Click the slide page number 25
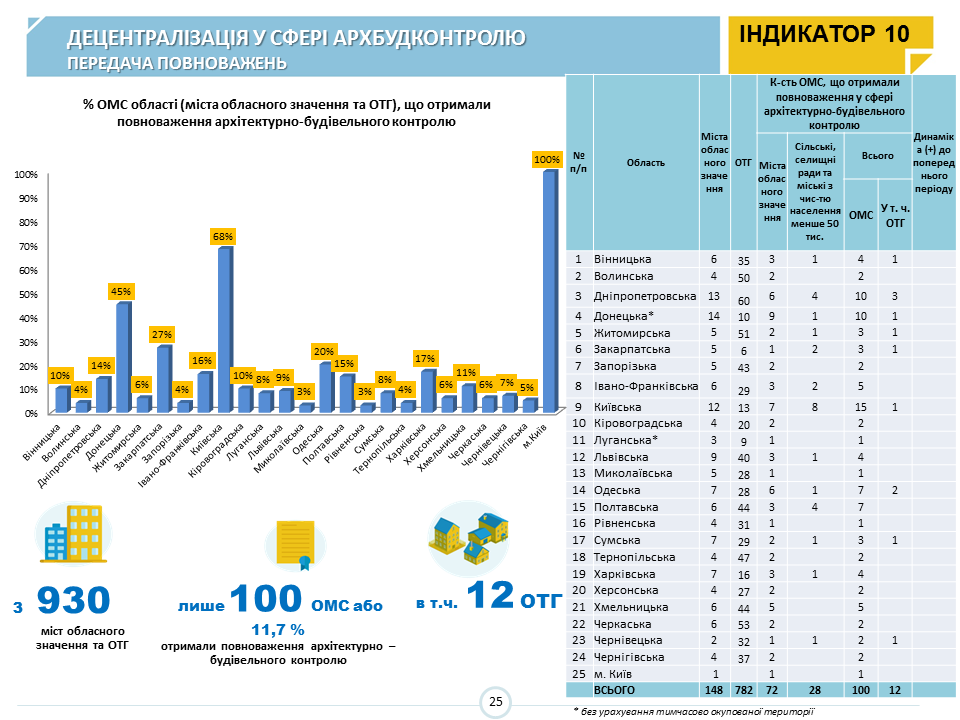The image size is (960, 720). coord(495,703)
